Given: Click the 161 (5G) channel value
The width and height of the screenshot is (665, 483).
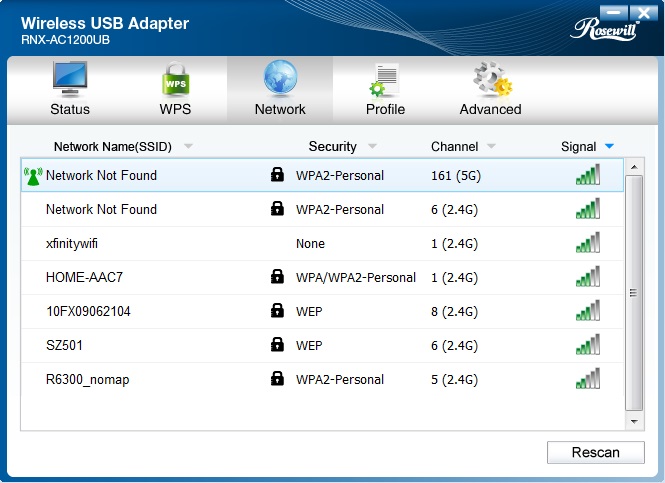Looking at the screenshot, I should pos(456,176).
